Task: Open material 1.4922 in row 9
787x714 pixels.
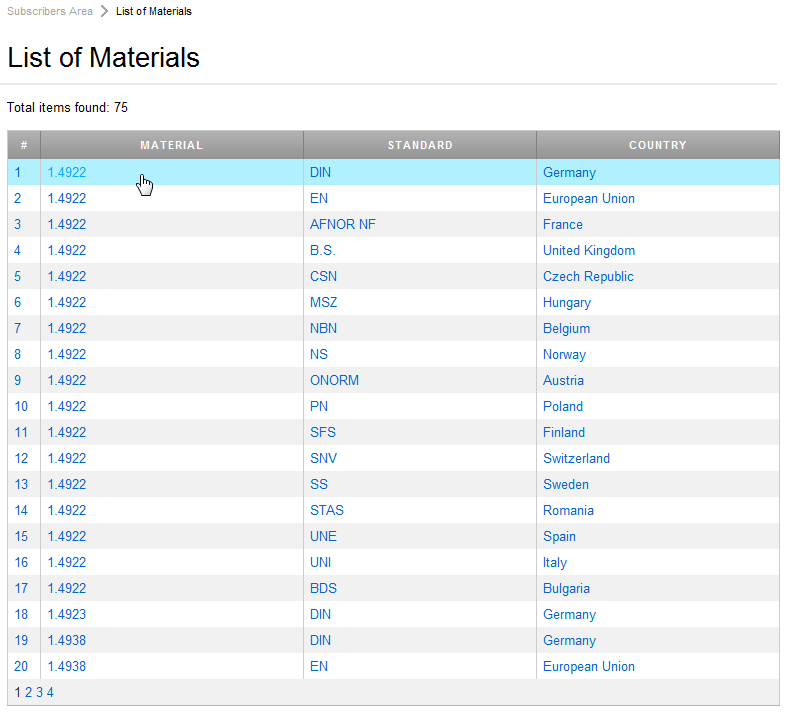Action: click(67, 380)
